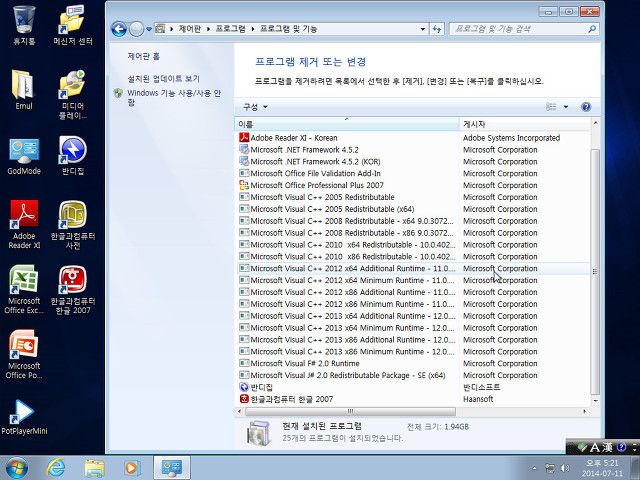
Task: Click the volume speaker tray icon
Action: (x=564, y=468)
